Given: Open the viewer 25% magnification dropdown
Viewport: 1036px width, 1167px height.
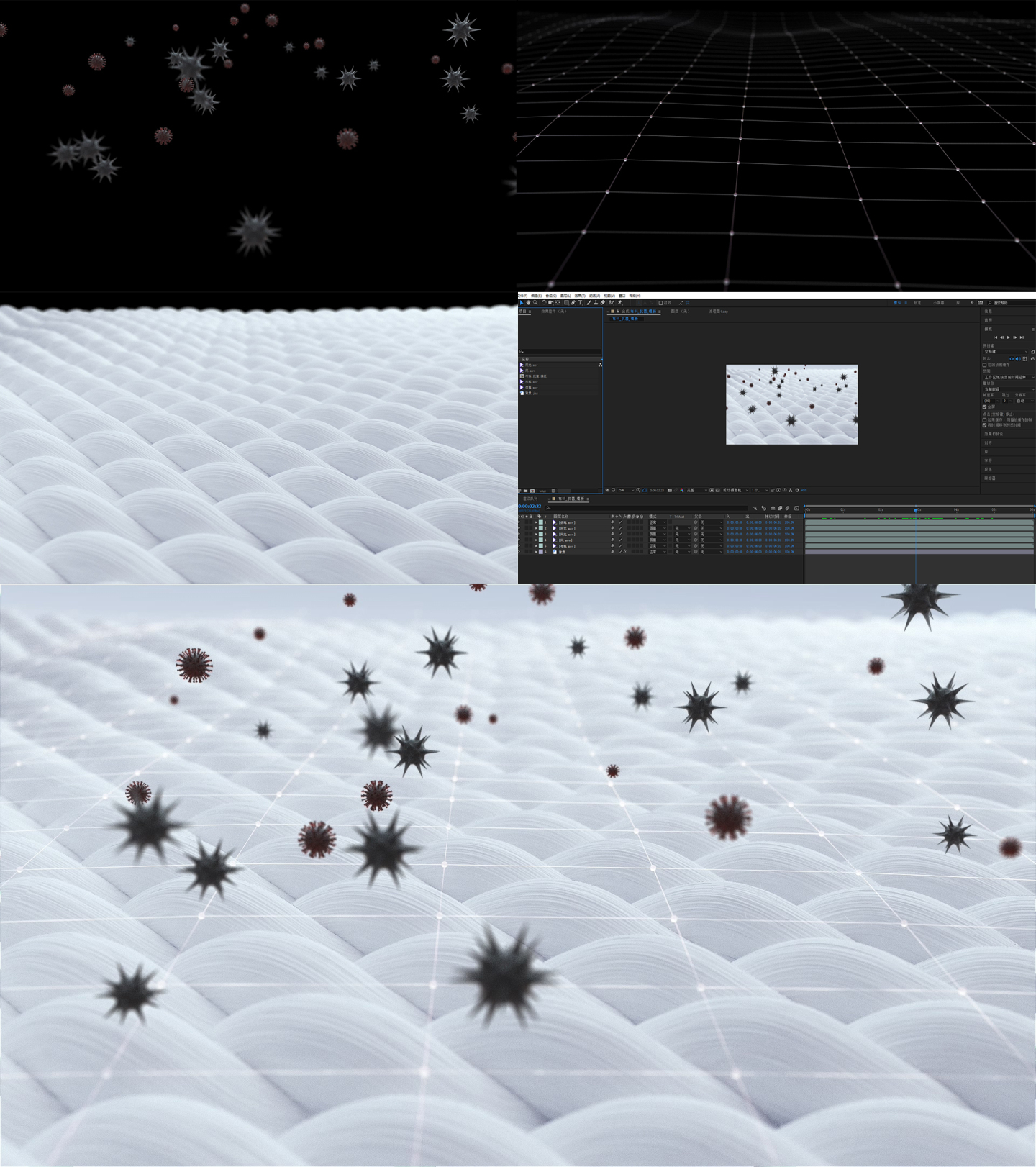Looking at the screenshot, I should pyautogui.click(x=626, y=490).
